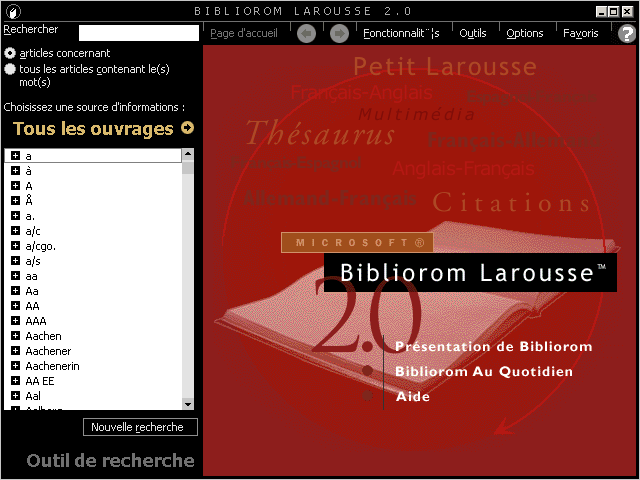The width and height of the screenshot is (640, 480).
Task: Open the Aide link on home page
Action: coord(412,396)
